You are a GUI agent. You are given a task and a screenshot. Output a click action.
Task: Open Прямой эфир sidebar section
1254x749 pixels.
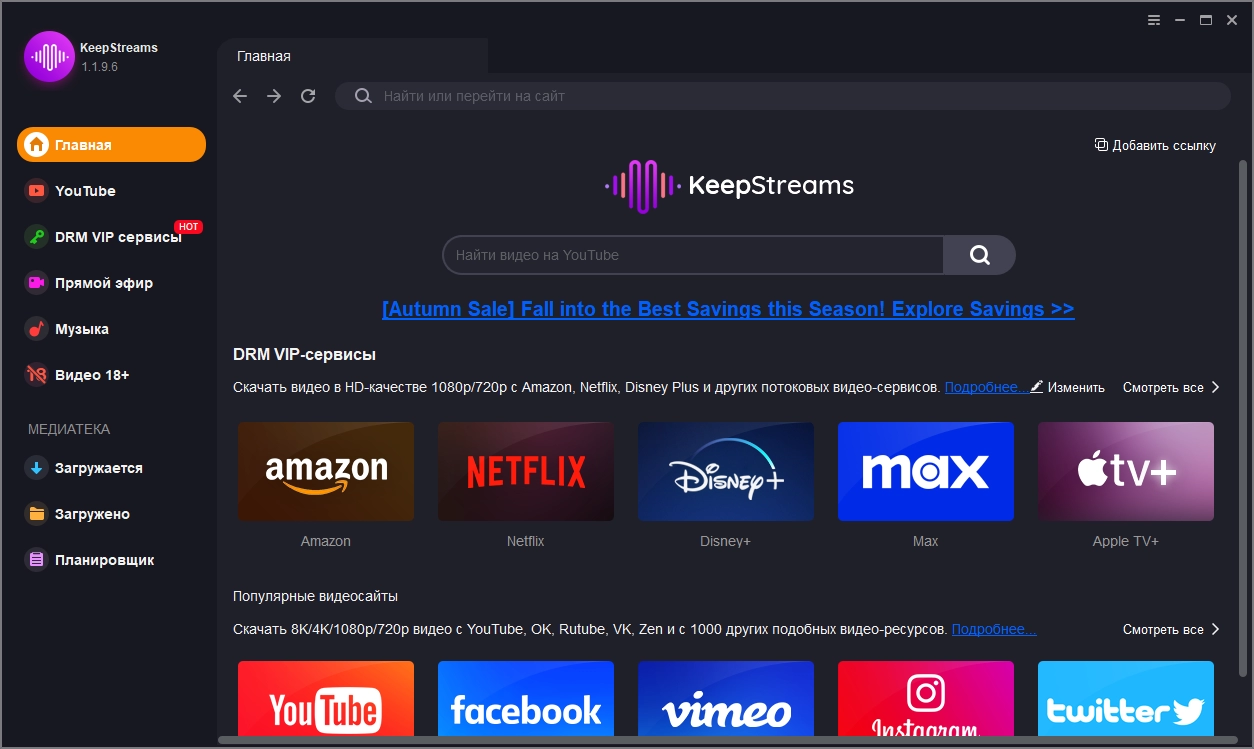coord(111,283)
